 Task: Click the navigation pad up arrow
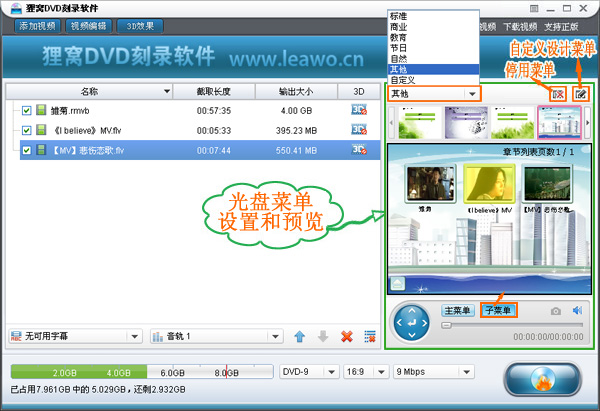pos(412,310)
